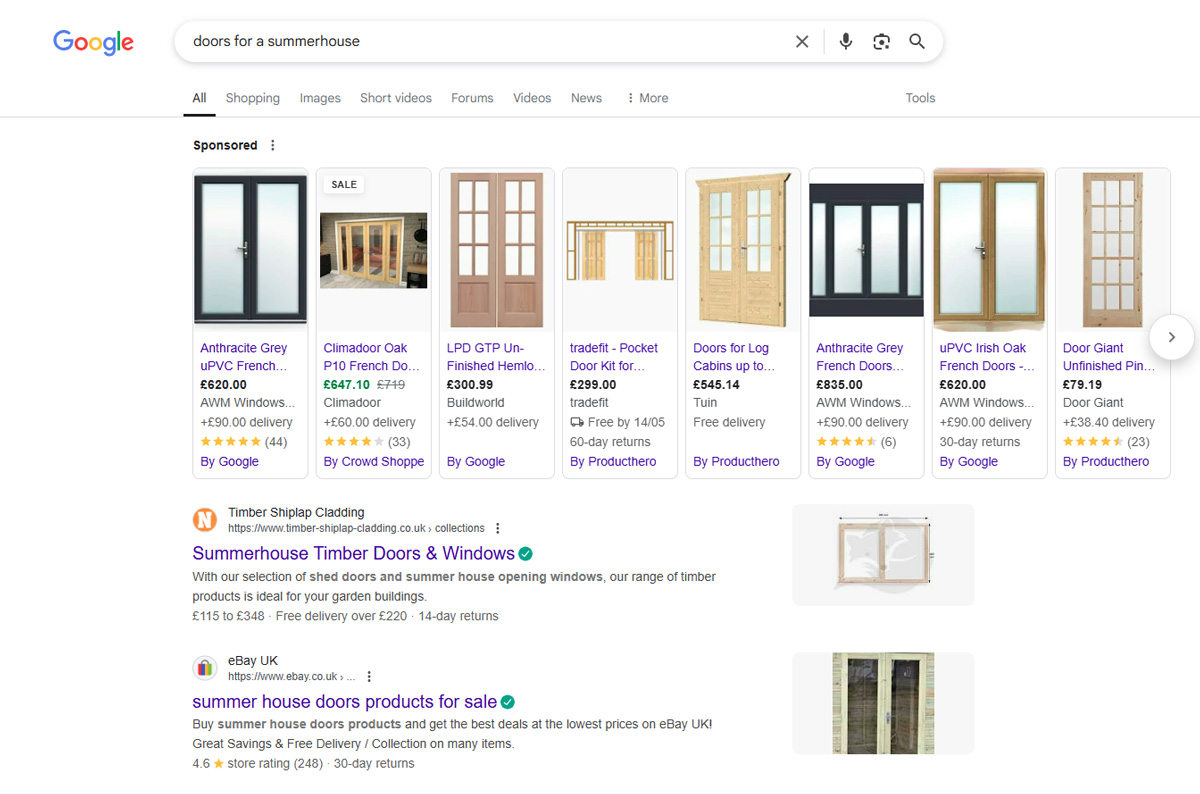
Task: Open the Tools options
Action: [x=920, y=98]
